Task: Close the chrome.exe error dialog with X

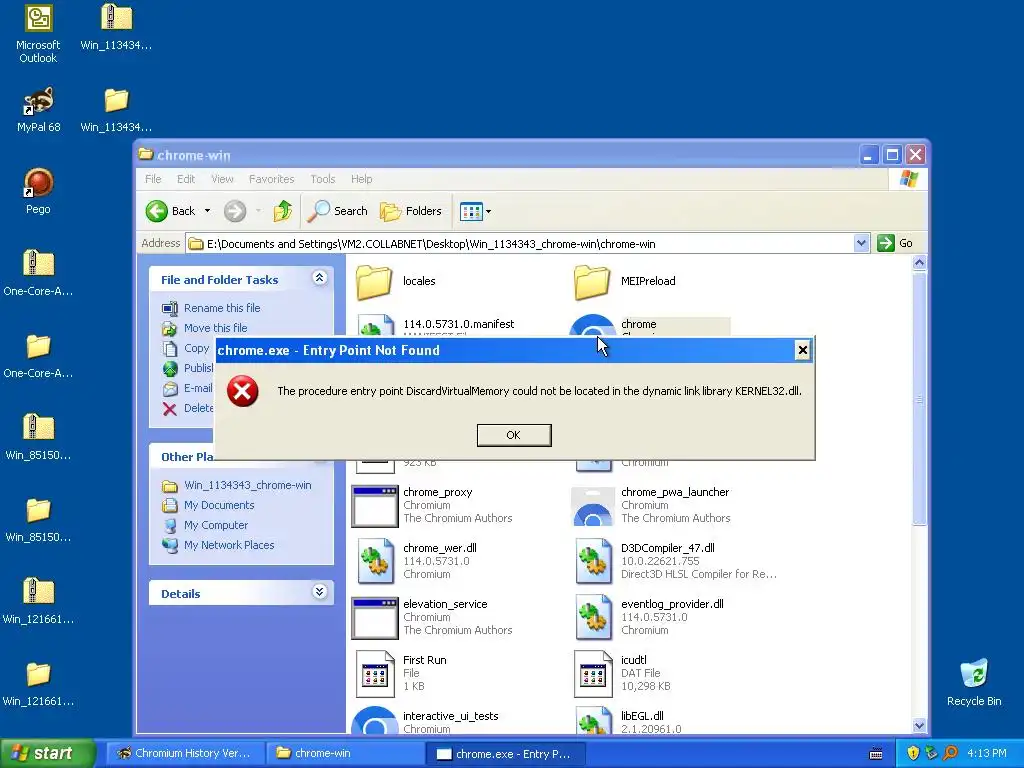Action: [803, 350]
